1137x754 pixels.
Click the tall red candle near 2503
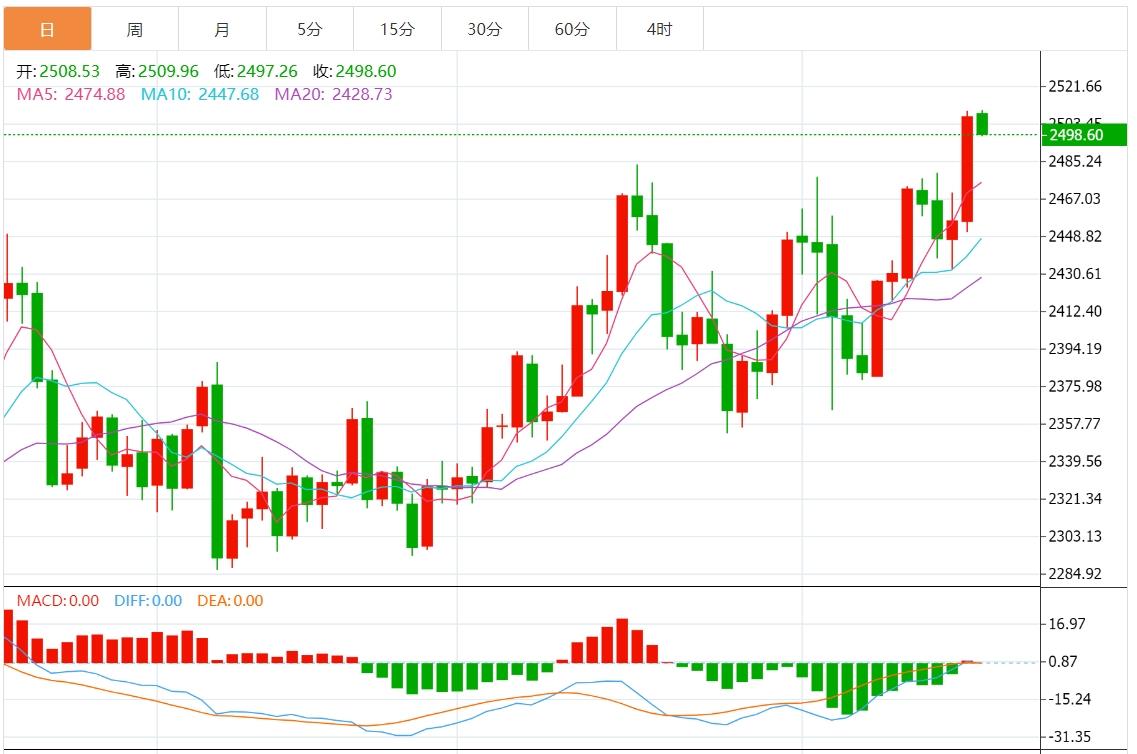click(x=967, y=168)
